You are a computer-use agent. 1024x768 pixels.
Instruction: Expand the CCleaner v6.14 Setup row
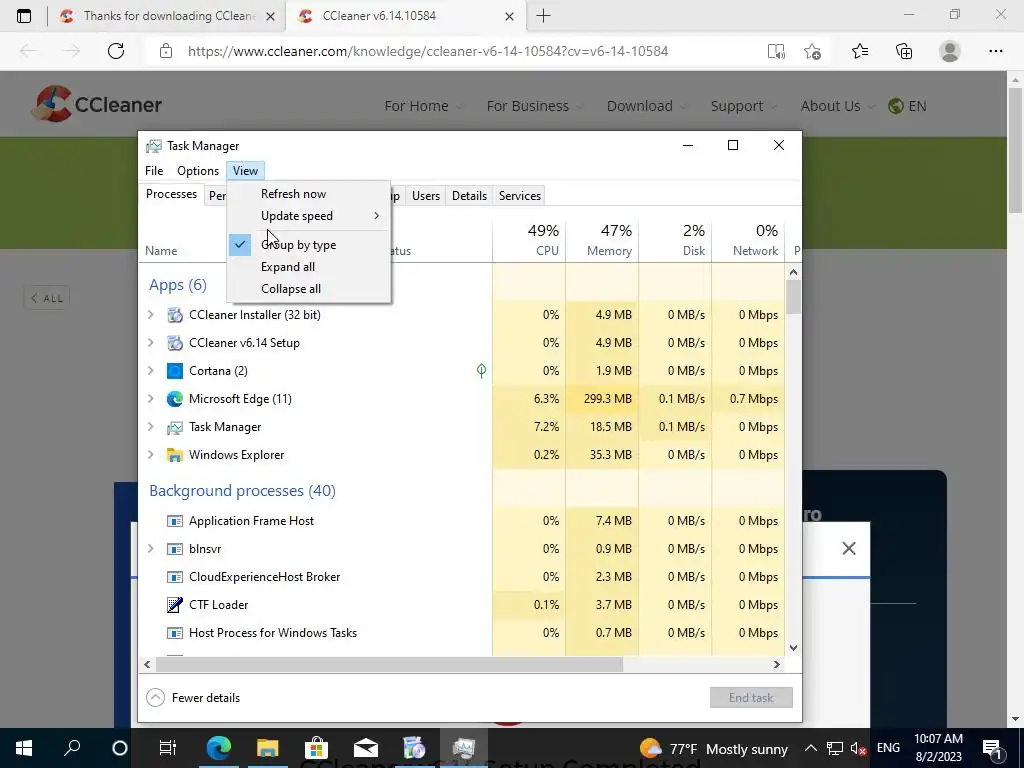pos(151,343)
